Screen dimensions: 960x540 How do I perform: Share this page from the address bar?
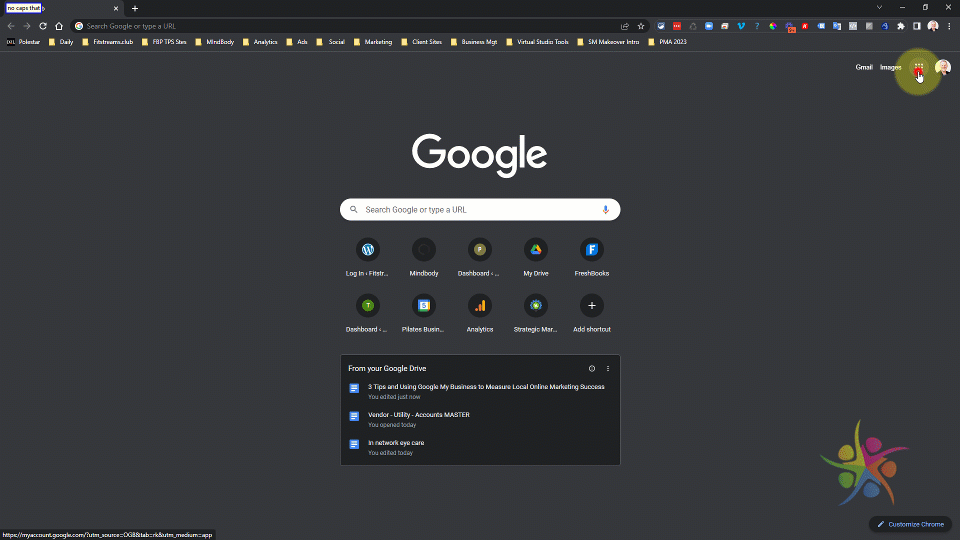624,26
